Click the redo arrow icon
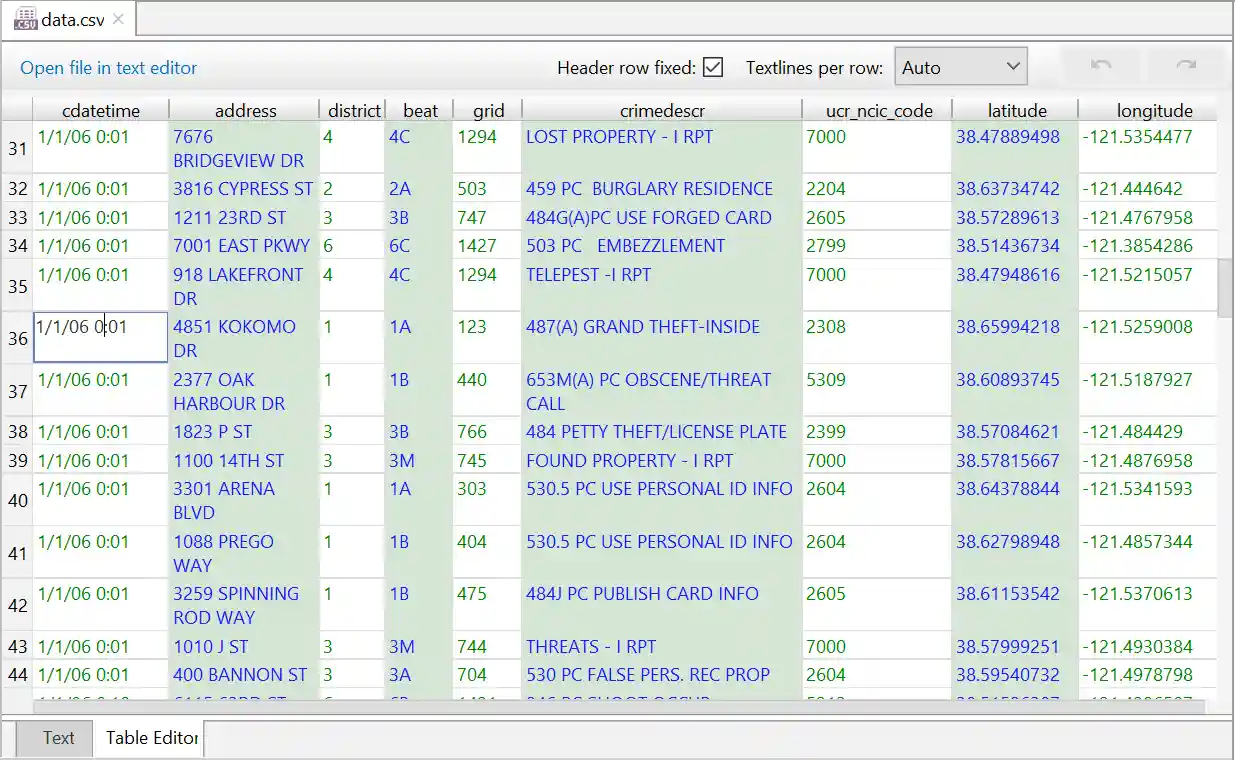 point(1186,64)
